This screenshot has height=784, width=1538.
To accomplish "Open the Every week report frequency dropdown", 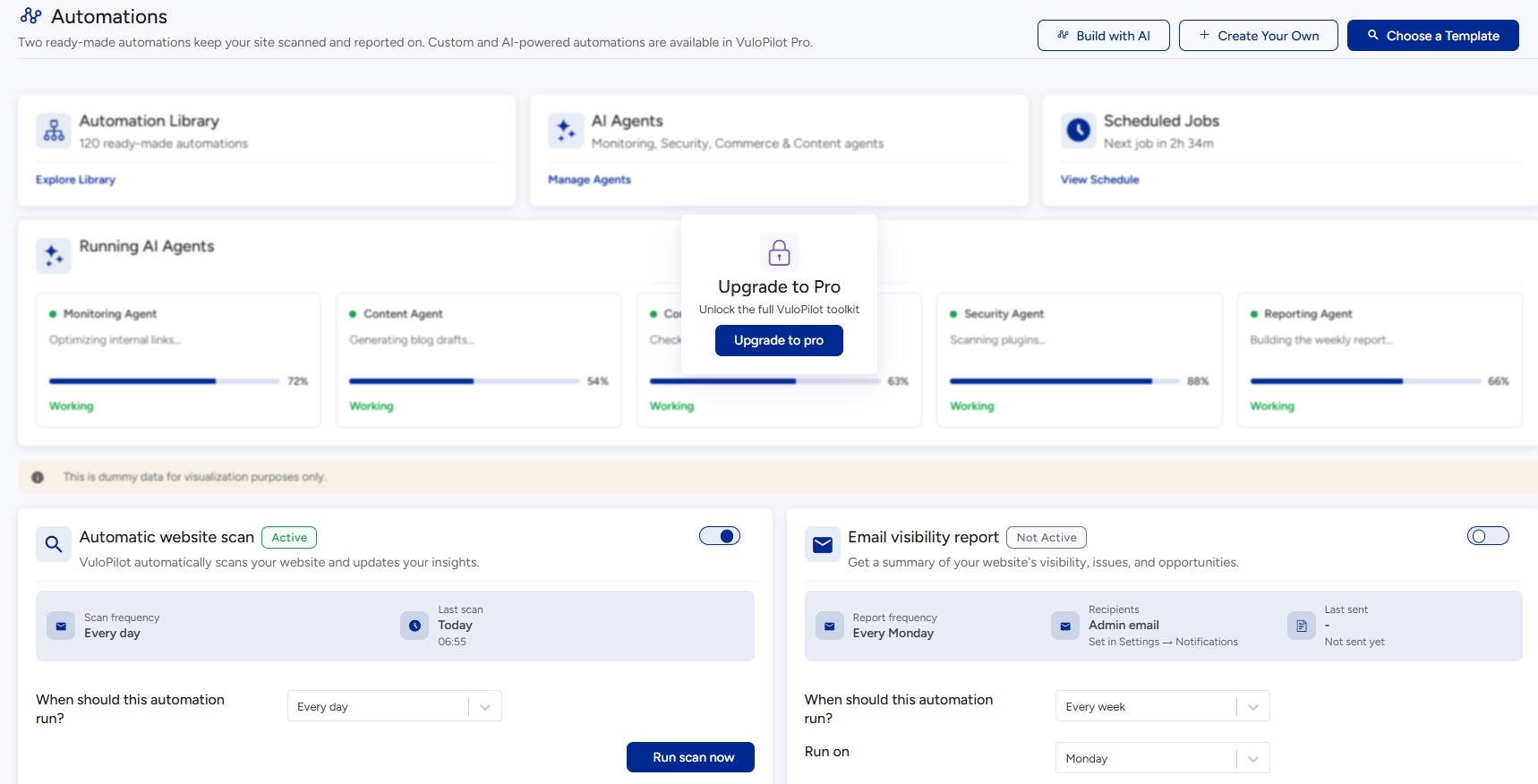I will [x=1163, y=706].
